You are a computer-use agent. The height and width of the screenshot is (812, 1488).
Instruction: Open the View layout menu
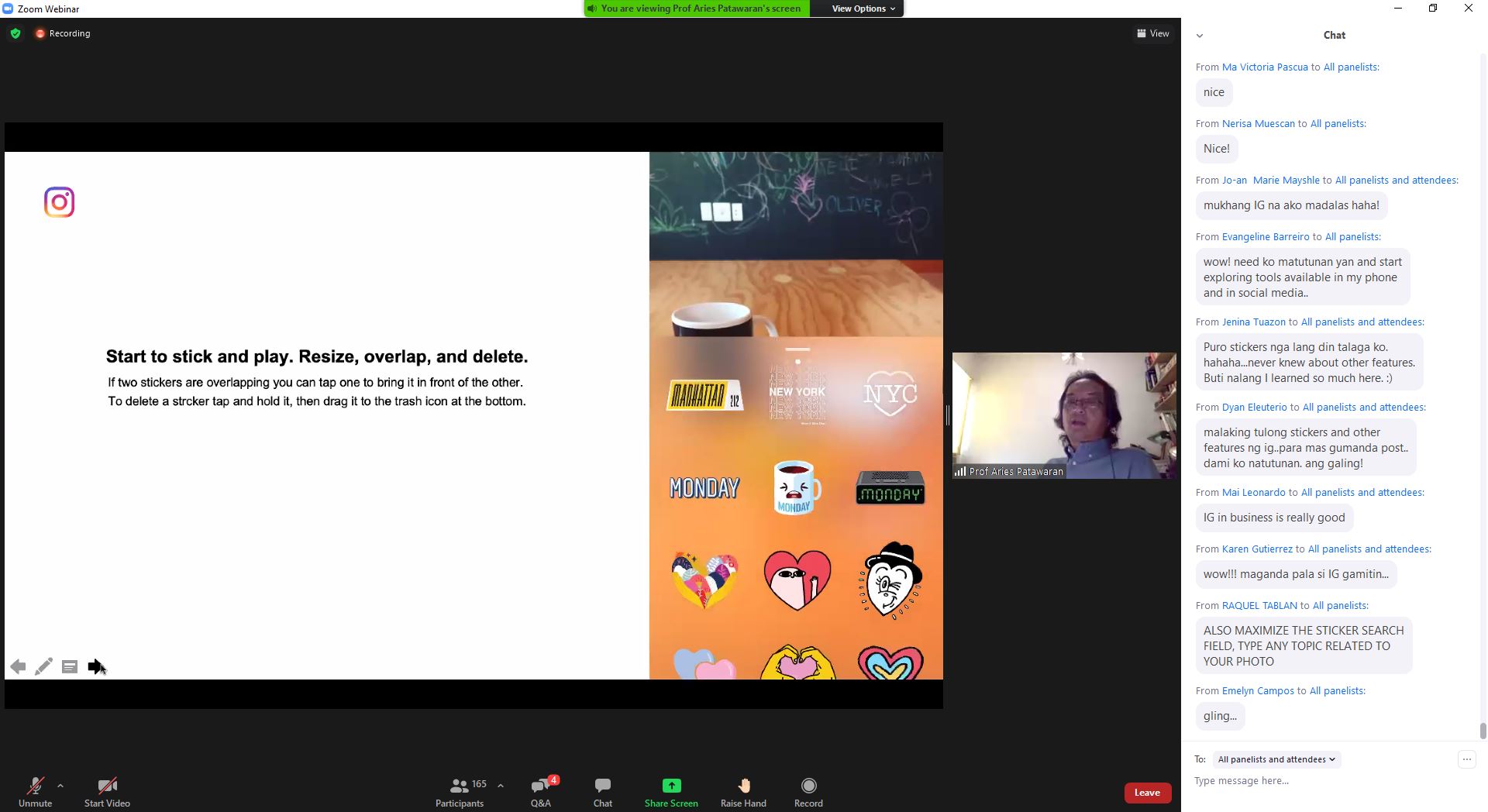[1153, 33]
